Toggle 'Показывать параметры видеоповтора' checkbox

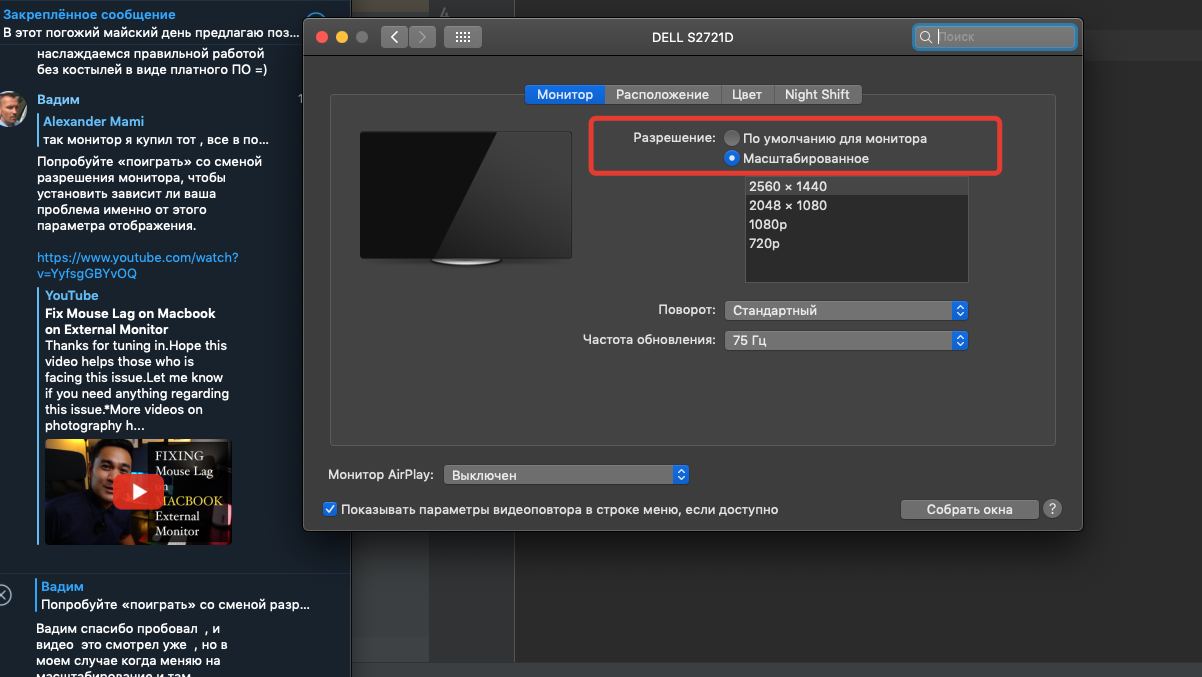[330, 509]
